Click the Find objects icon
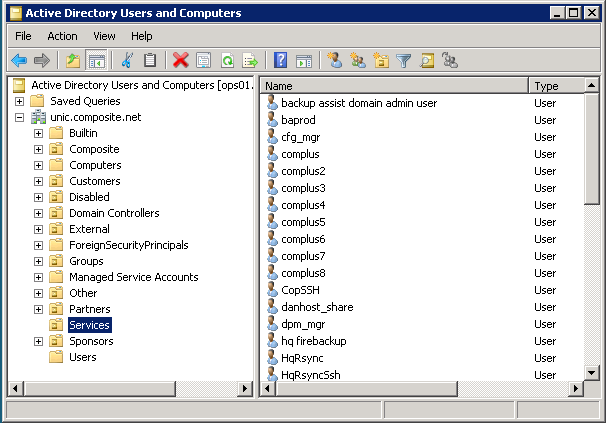Viewport: 606px width, 423px height. 427,61
